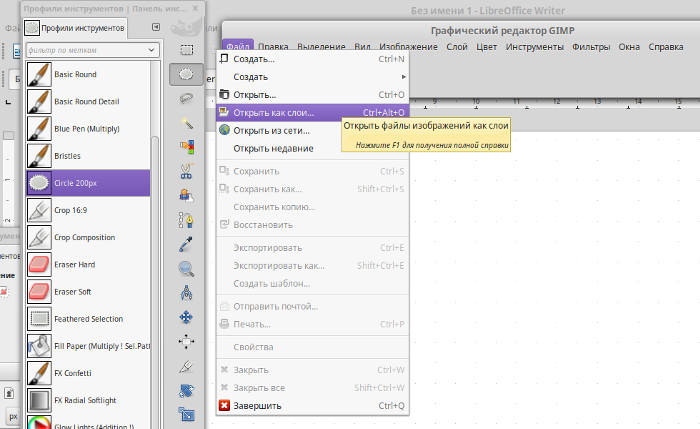Select the Rectangle Select tool
The height and width of the screenshot is (429, 700).
point(187,50)
